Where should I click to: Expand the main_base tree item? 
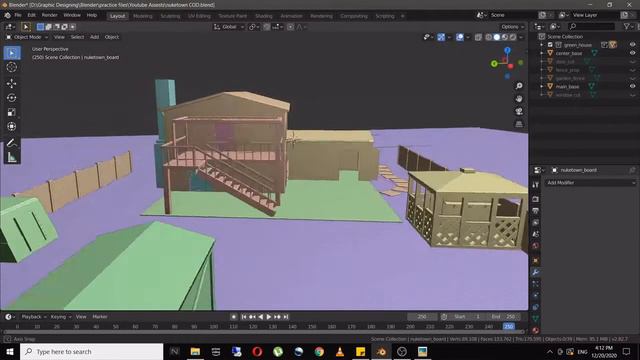[x=542, y=86]
